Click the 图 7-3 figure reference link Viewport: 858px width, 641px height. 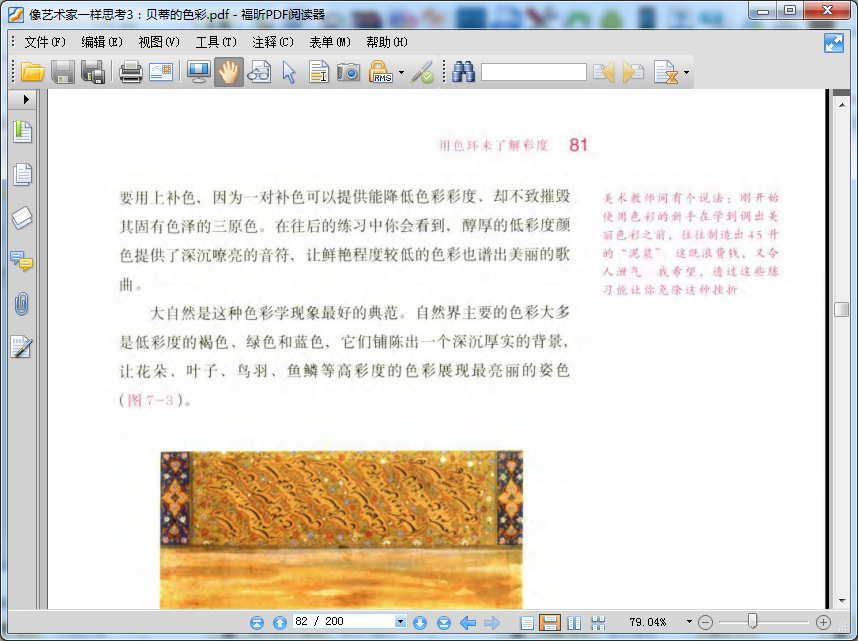pos(150,400)
